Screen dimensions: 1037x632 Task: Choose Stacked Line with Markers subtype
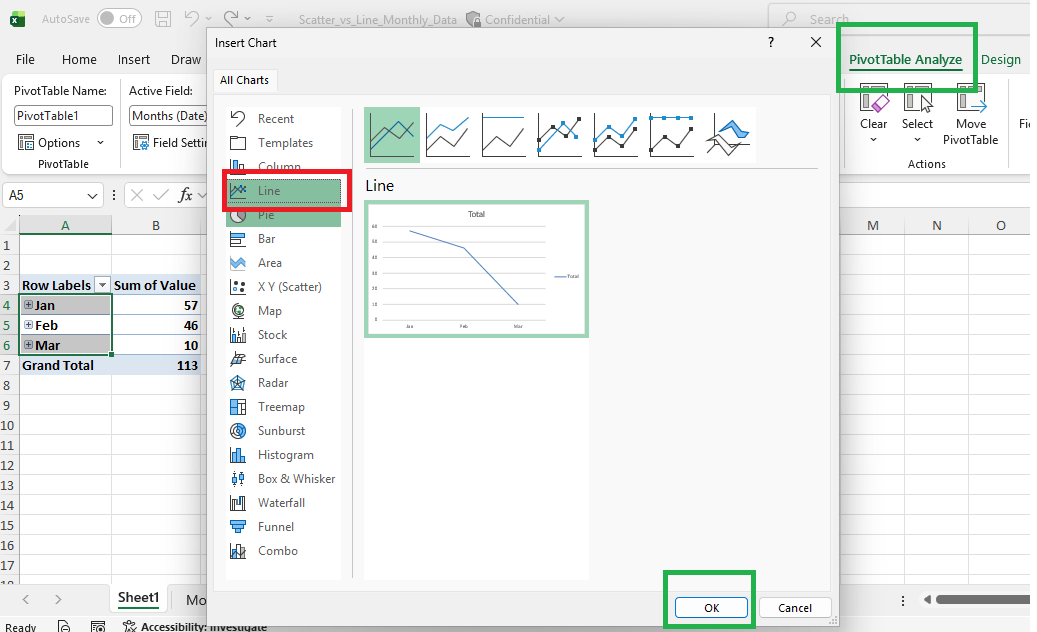[x=615, y=135]
